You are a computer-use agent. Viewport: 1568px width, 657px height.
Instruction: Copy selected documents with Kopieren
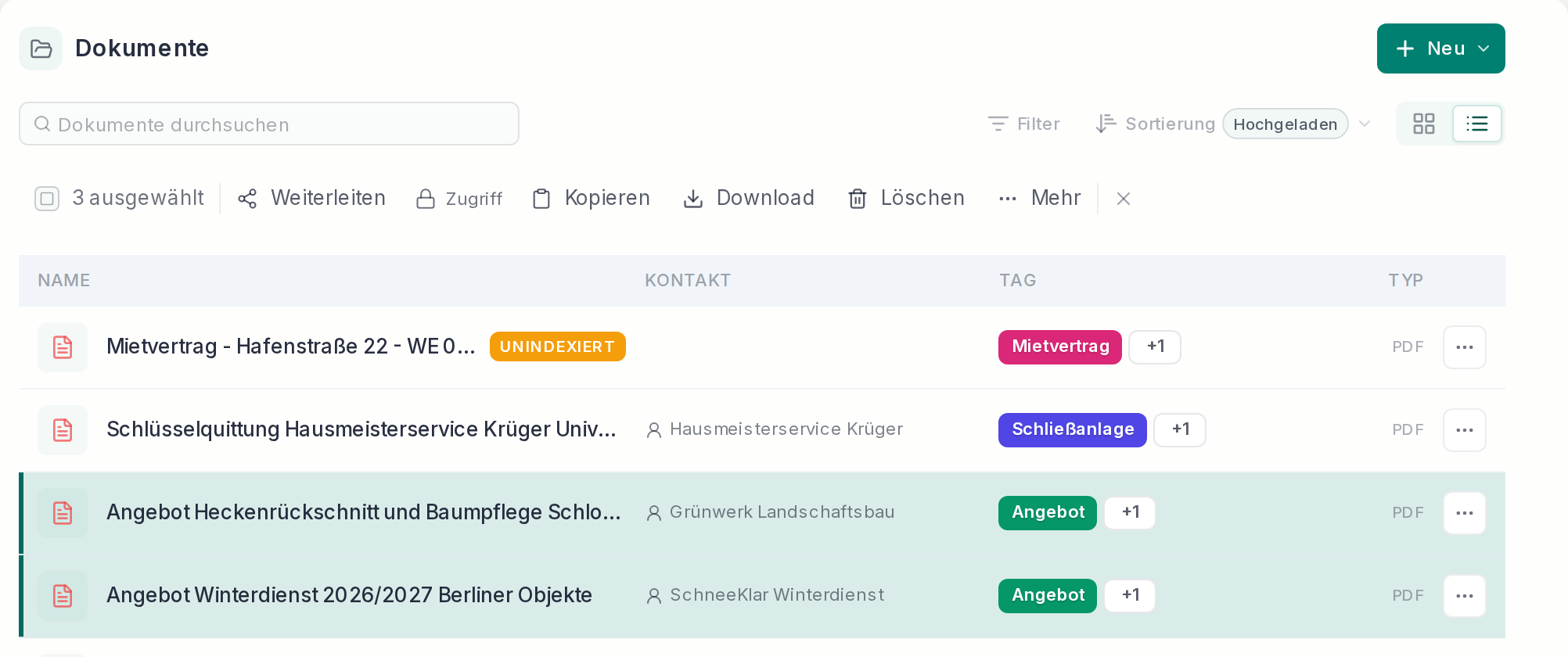[591, 199]
